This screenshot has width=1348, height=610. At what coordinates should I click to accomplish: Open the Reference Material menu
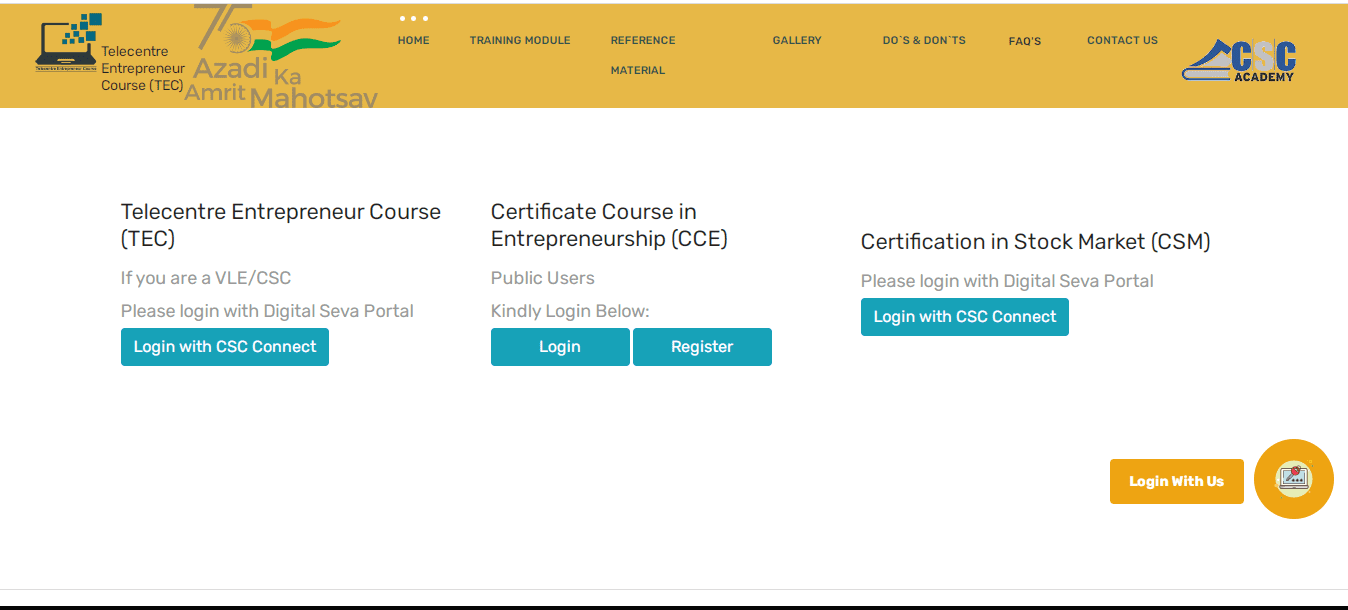point(643,55)
